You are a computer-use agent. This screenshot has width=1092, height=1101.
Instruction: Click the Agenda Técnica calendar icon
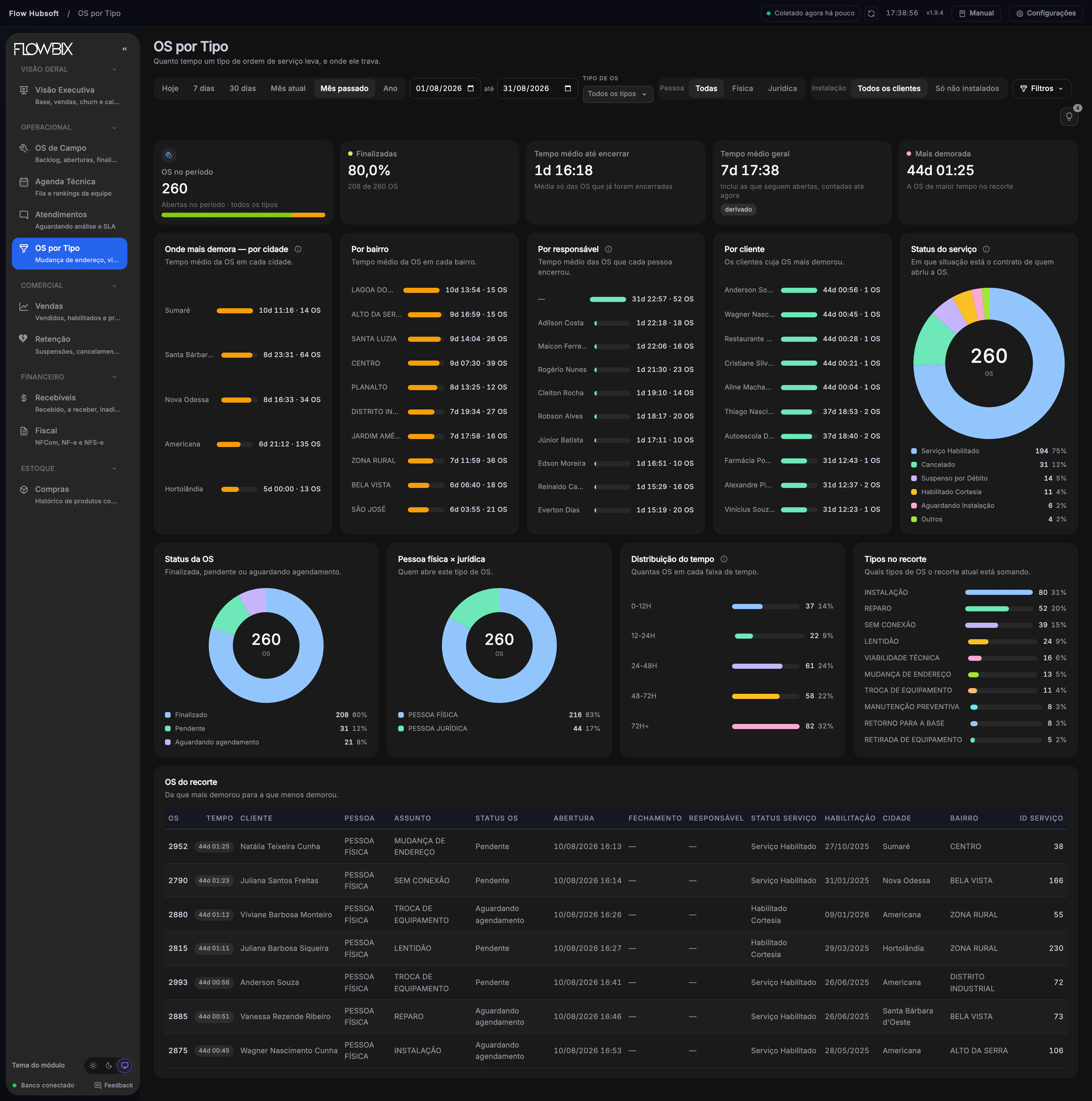[24, 182]
